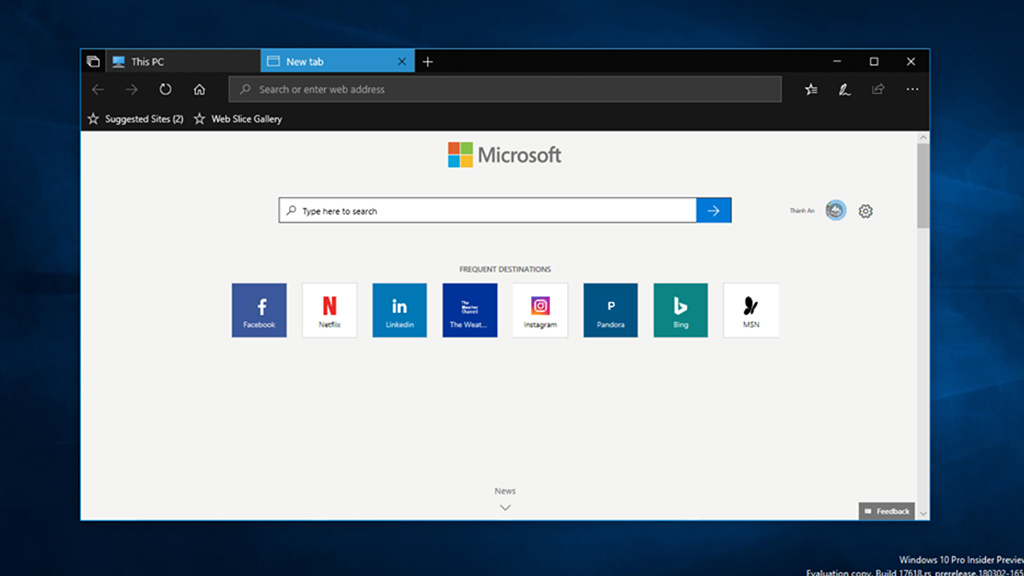1024x576 pixels.
Task: Click the Type here to search box
Action: [487, 210]
